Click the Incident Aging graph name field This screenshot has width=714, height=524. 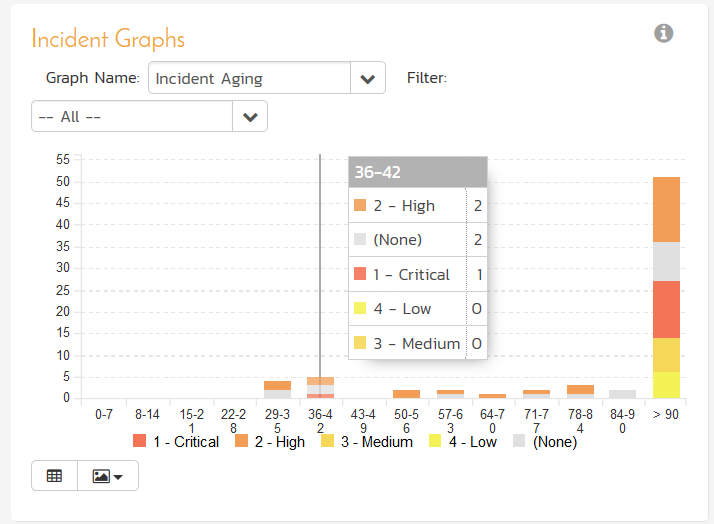coord(249,78)
